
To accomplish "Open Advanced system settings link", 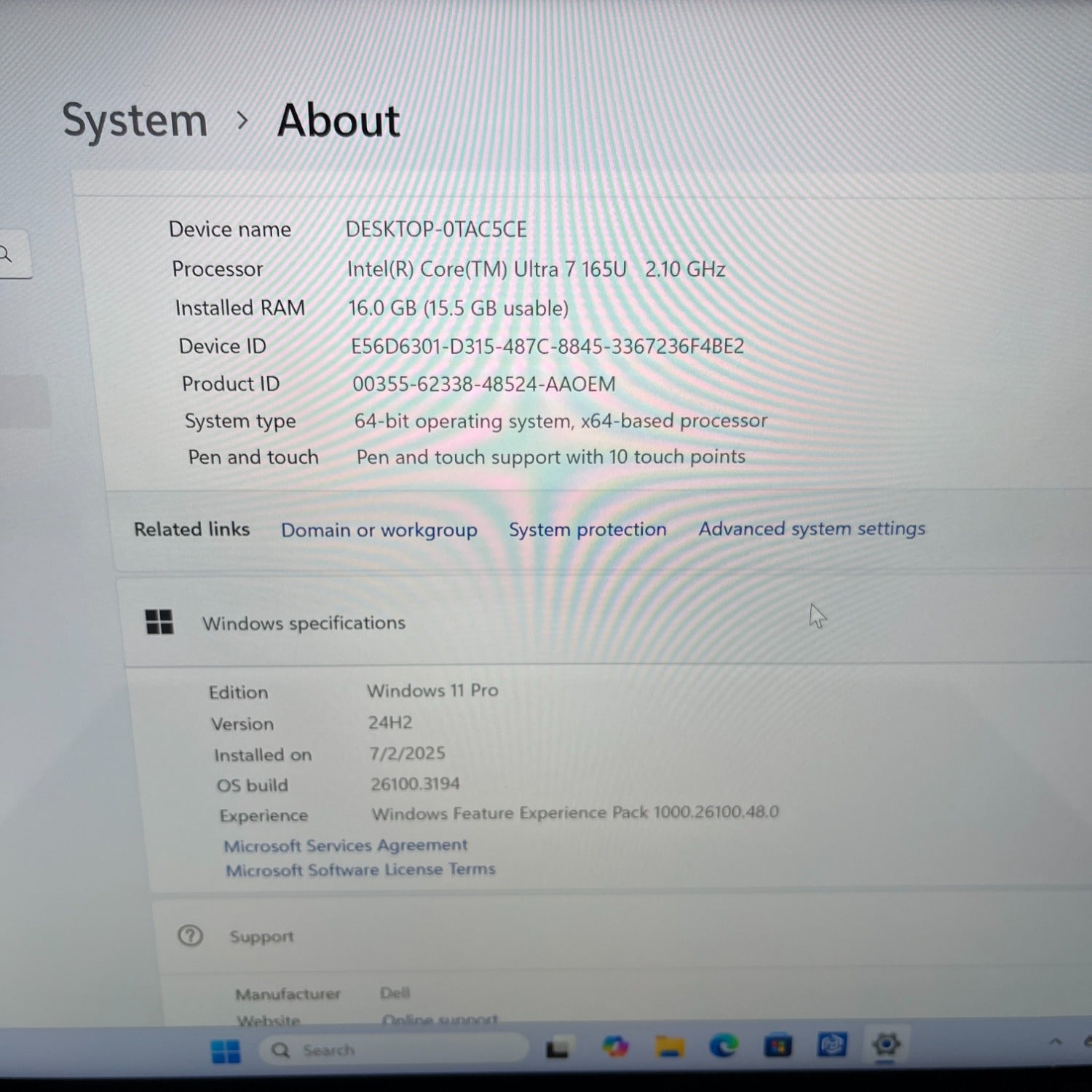I will 812,529.
